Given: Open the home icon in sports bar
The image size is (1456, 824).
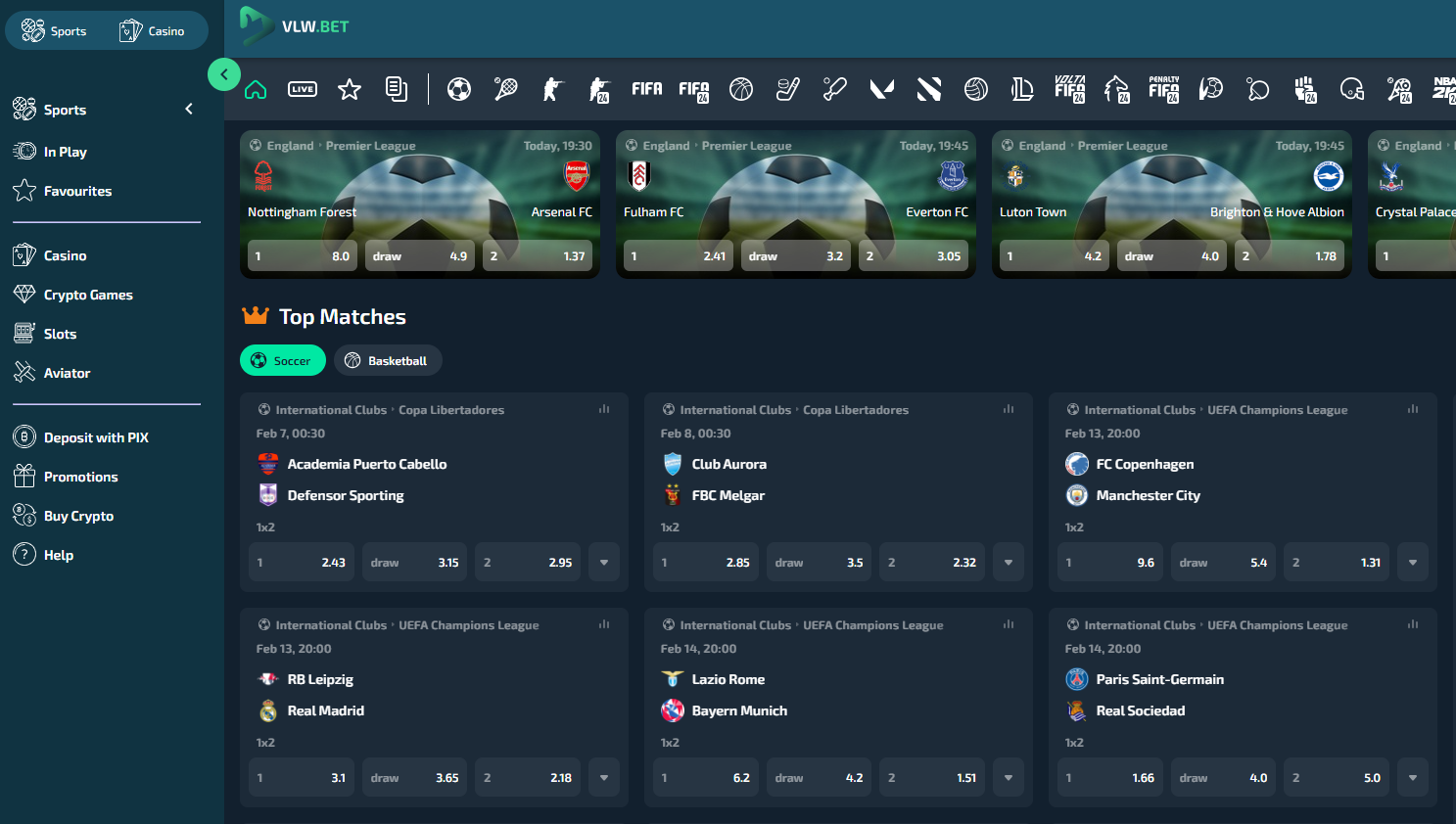Looking at the screenshot, I should pos(256,89).
